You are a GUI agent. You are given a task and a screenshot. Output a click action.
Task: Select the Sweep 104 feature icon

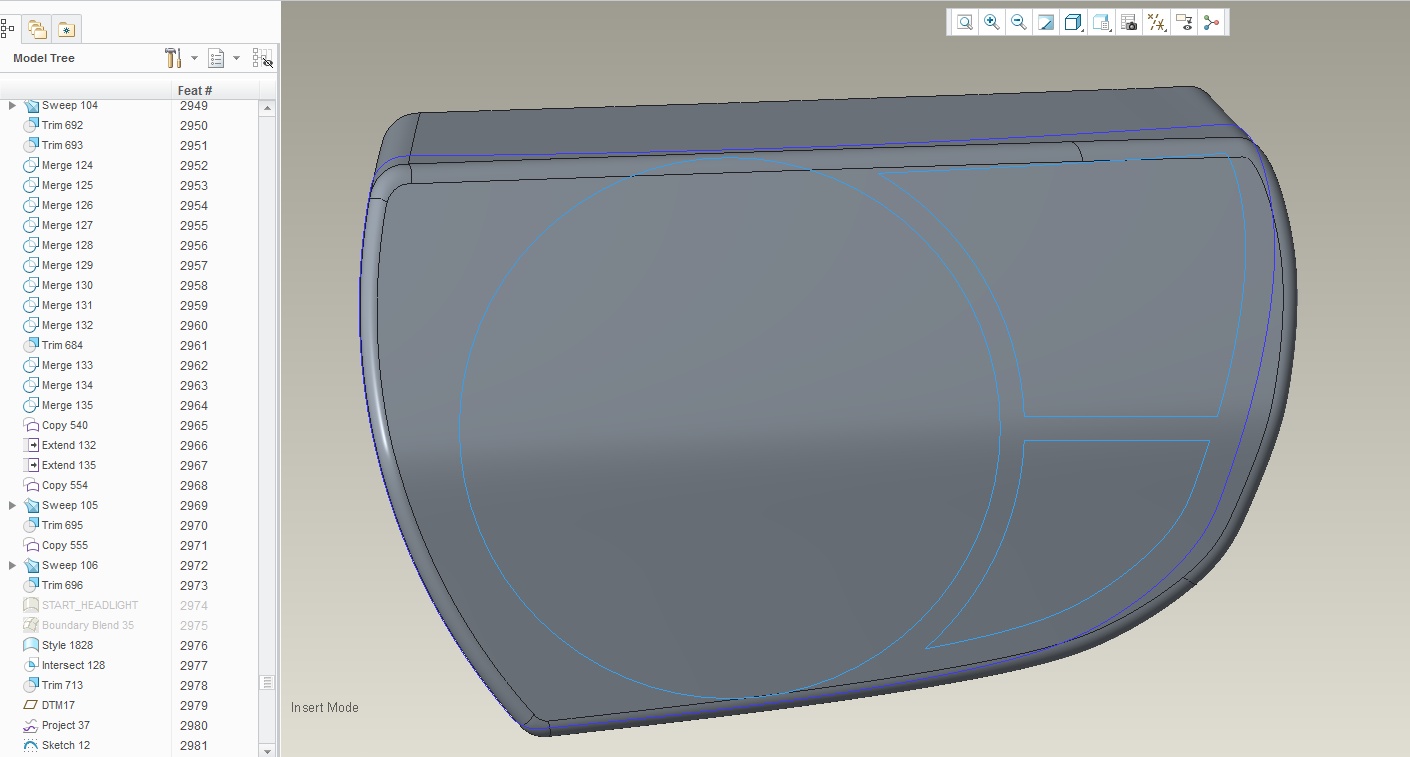(x=31, y=105)
